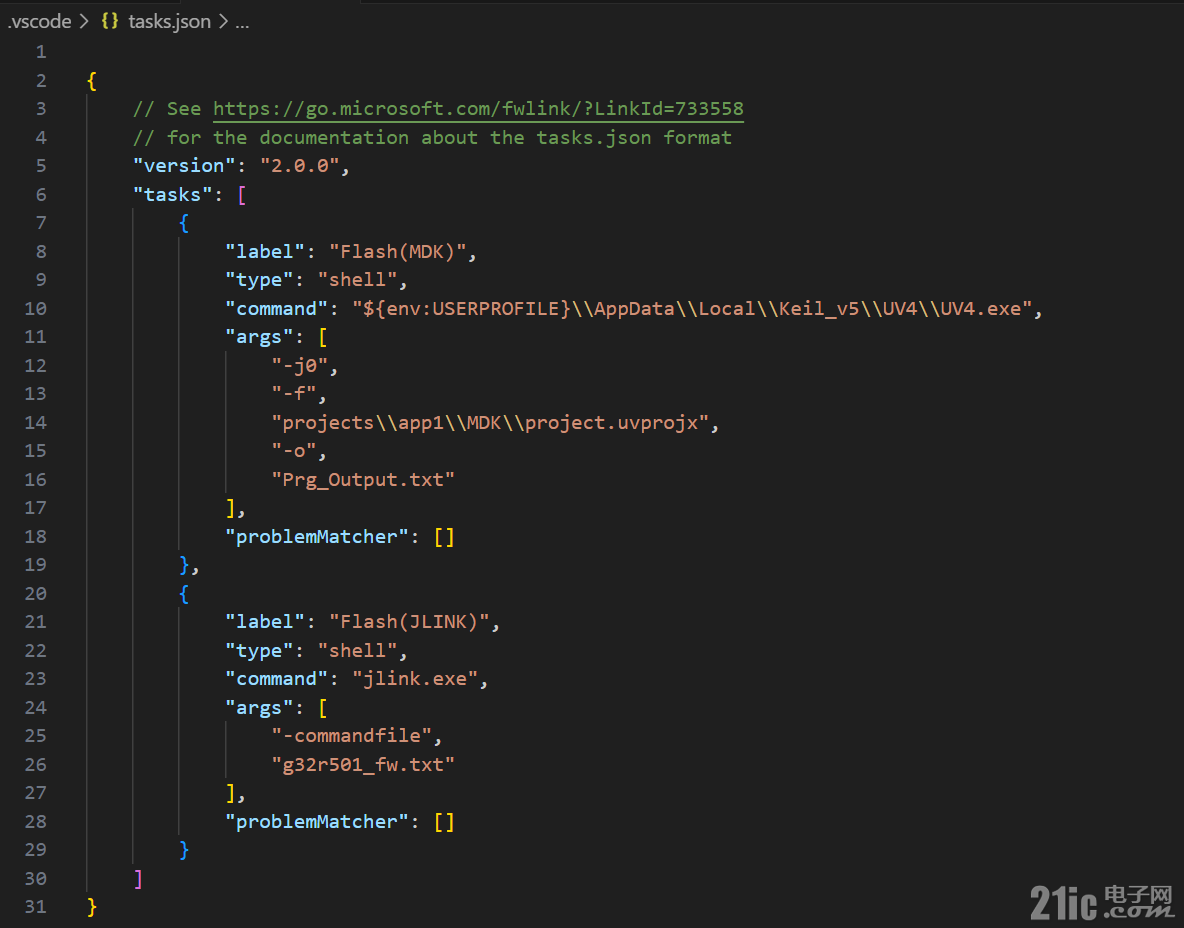Click the comment text about tasks.json format
The image size is (1184, 928).
[433, 137]
